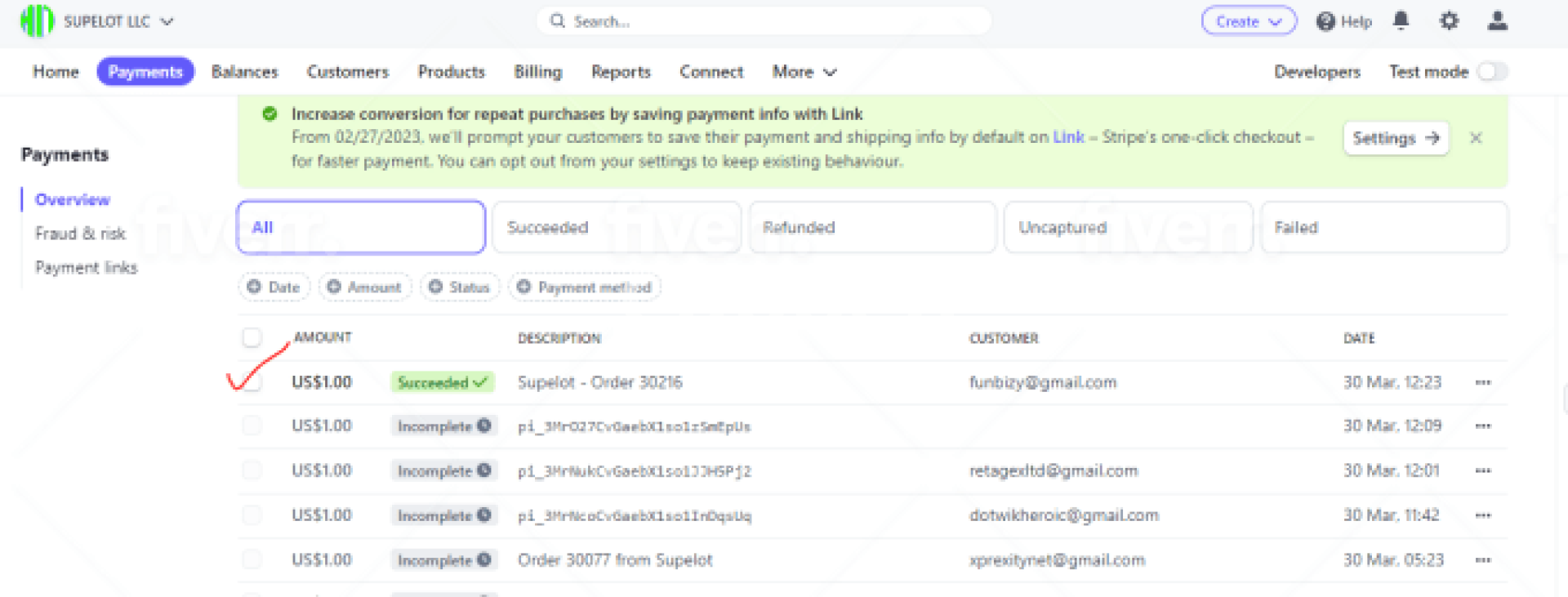Viewport: 1568px width, 597px height.
Task: Toggle the Test mode switch
Action: coord(1491,72)
